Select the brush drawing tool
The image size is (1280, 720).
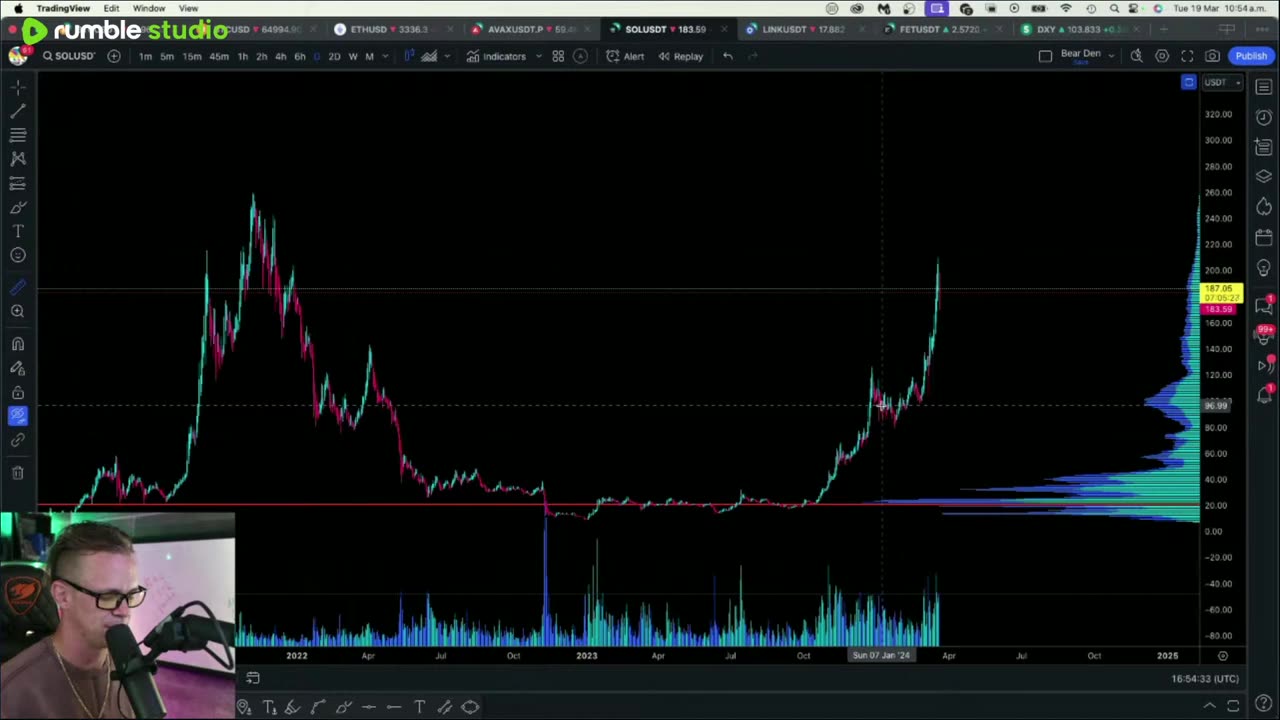[18, 207]
